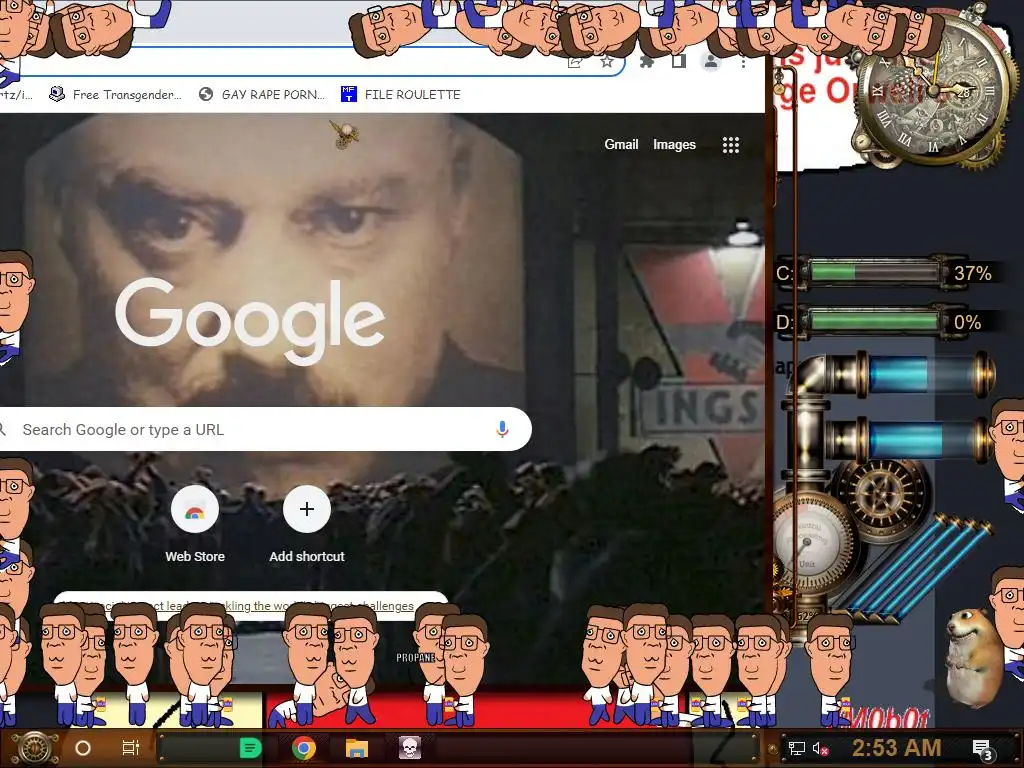Open the Chrome three-dot menu
Screen dimensions: 1024x768
pyautogui.click(x=743, y=62)
